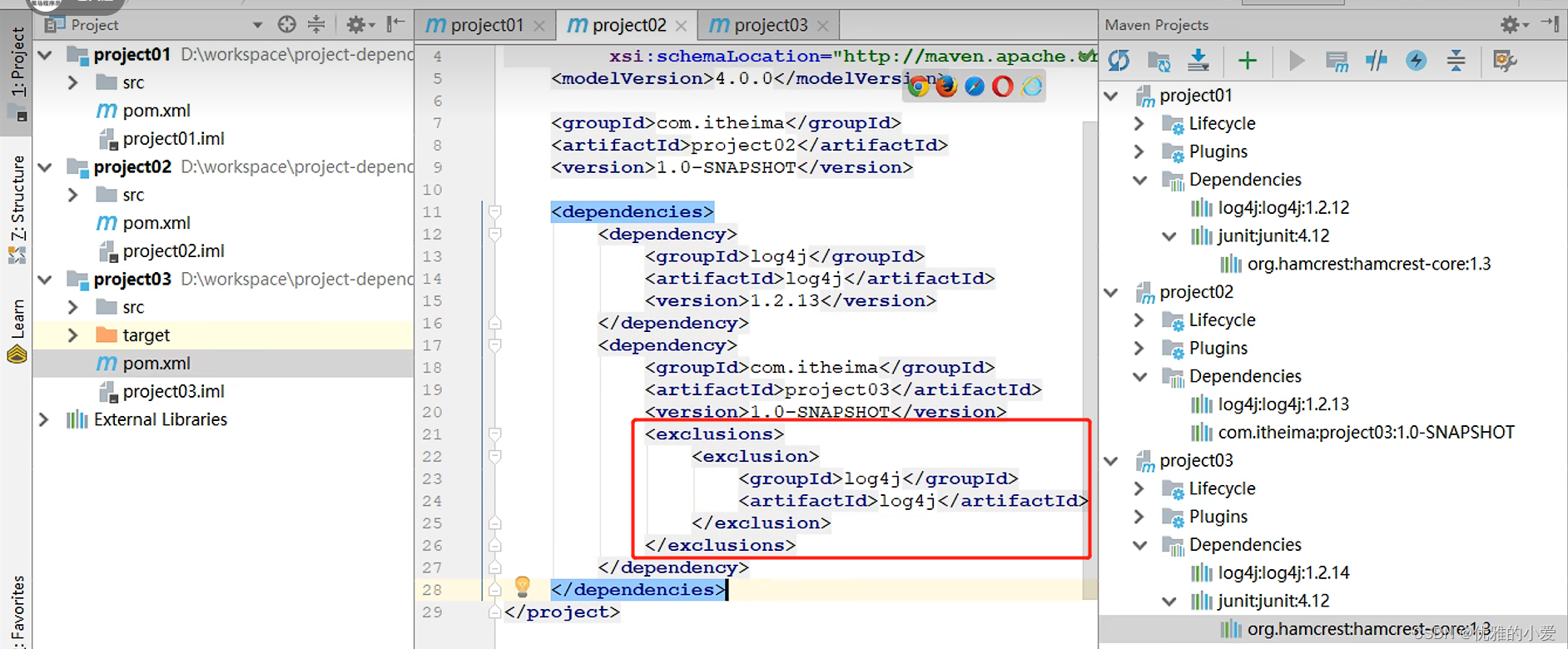Select project03.iml file
Image resolution: width=1568 pixels, height=649 pixels.
tap(173, 392)
